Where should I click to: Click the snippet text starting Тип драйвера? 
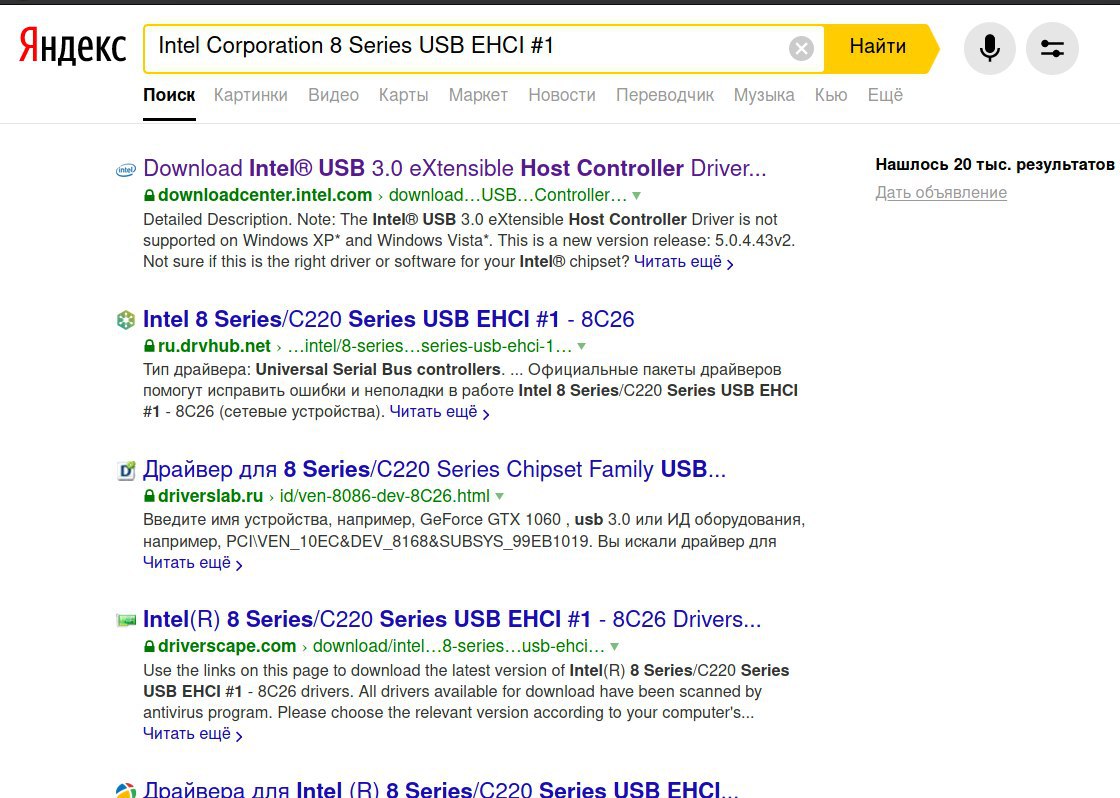pos(471,391)
